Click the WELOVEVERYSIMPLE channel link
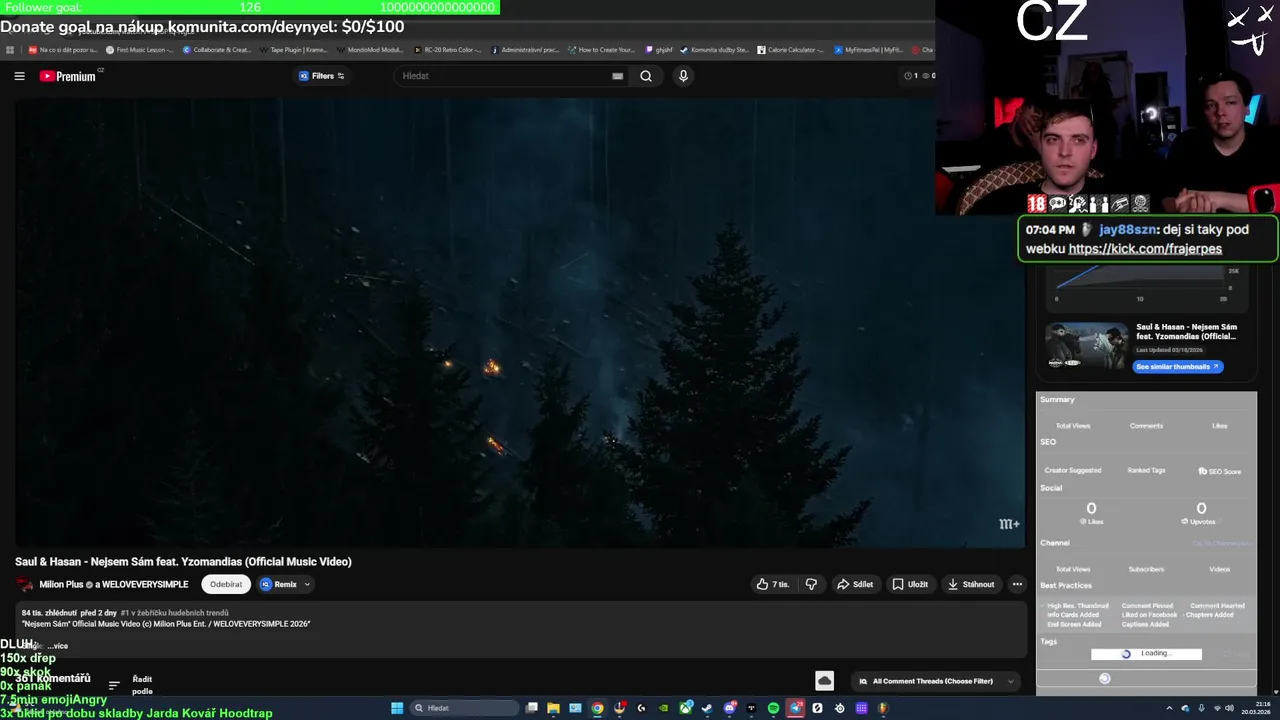Viewport: 1280px width, 720px height. [145, 584]
